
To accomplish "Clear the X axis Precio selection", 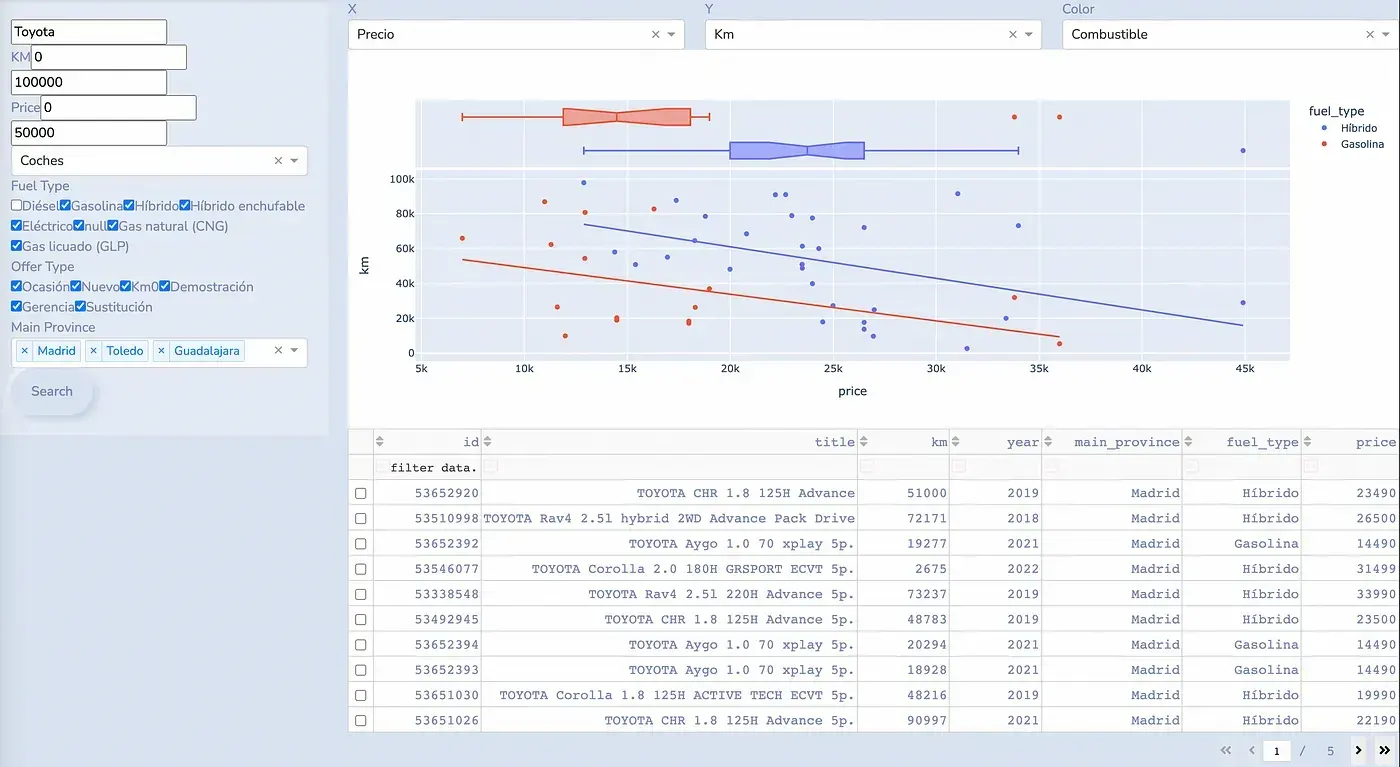I will [656, 34].
